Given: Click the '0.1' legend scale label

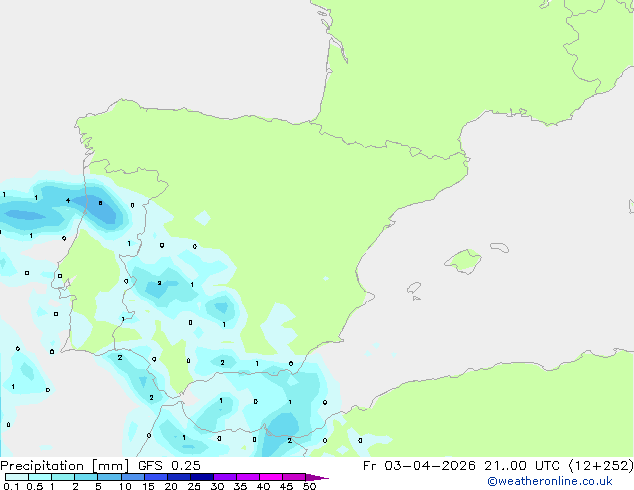Looking at the screenshot, I should (11, 486).
